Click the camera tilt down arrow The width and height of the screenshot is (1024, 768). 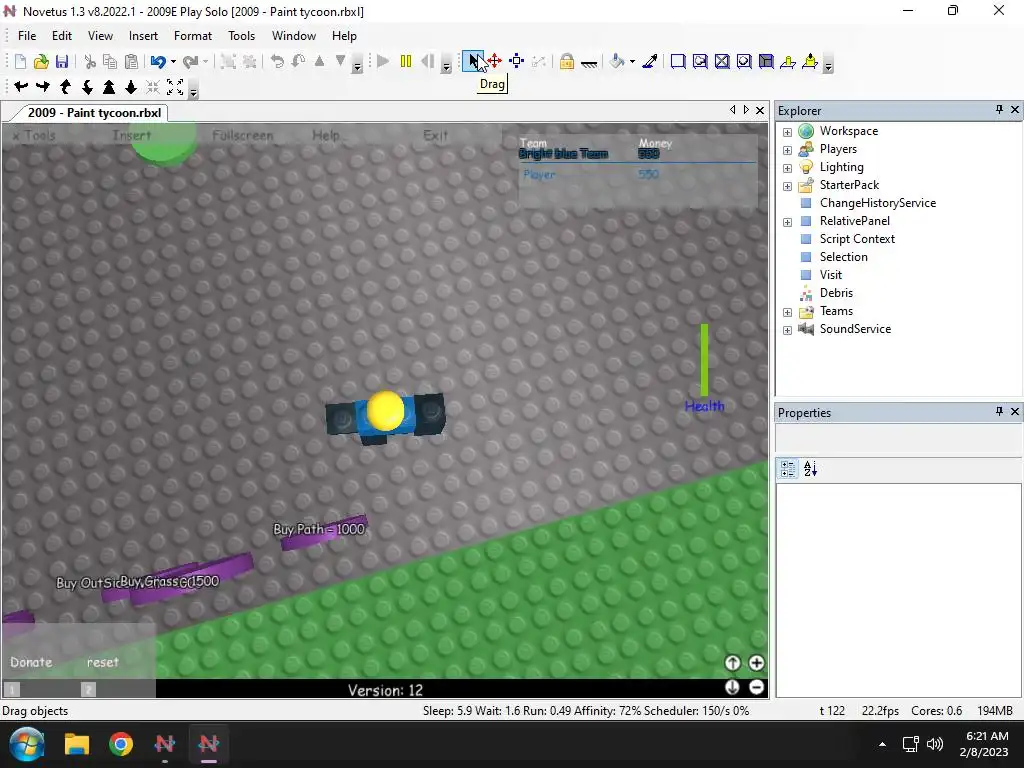click(87, 86)
